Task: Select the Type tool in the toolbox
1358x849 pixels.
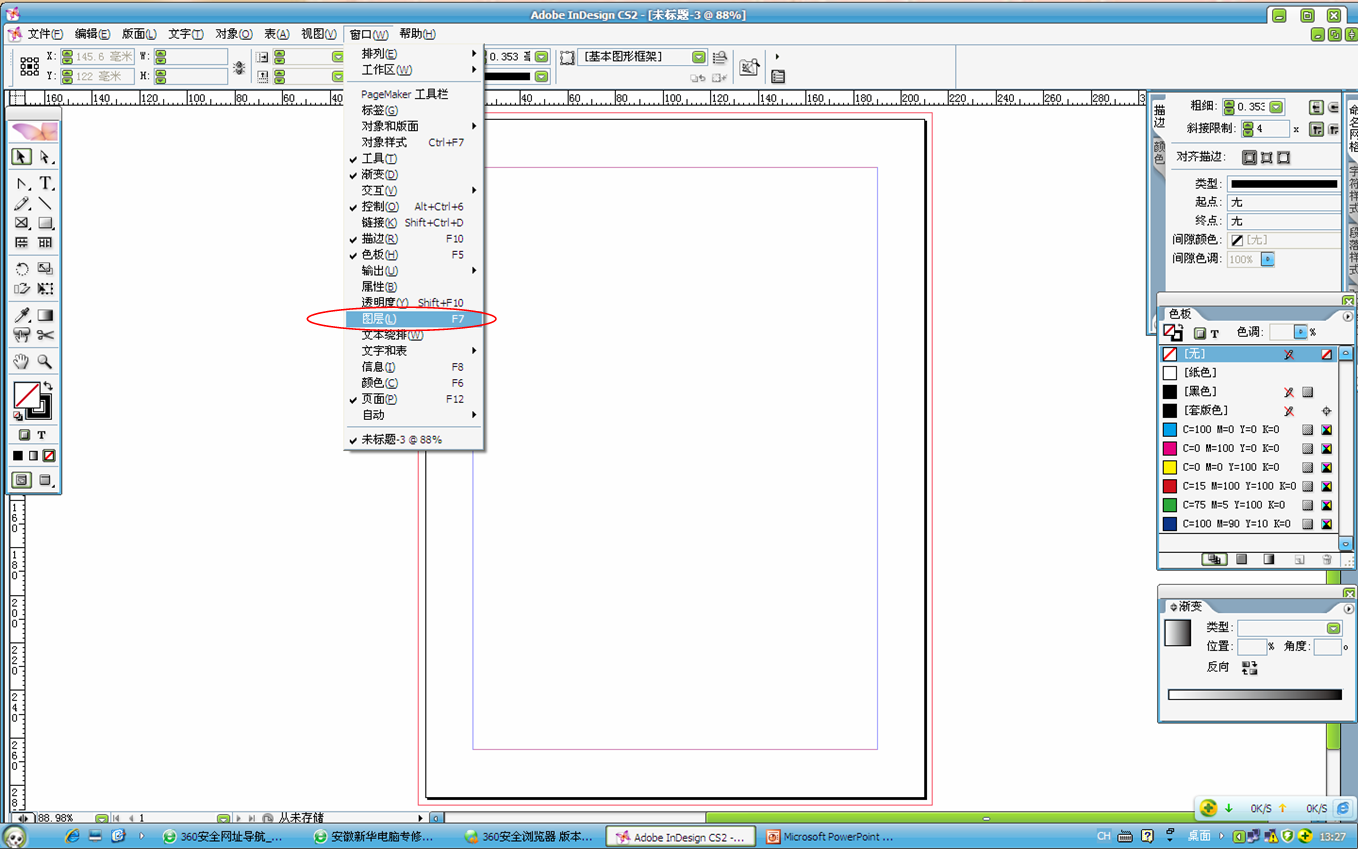Action: (x=45, y=184)
